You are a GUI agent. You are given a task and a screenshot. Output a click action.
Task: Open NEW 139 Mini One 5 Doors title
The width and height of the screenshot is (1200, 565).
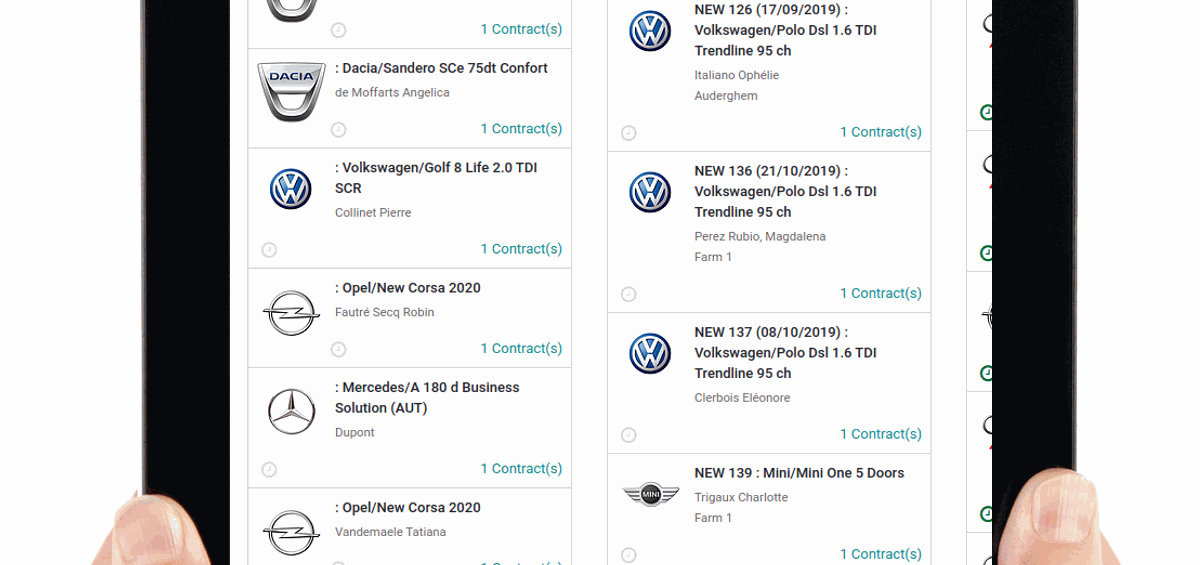799,473
